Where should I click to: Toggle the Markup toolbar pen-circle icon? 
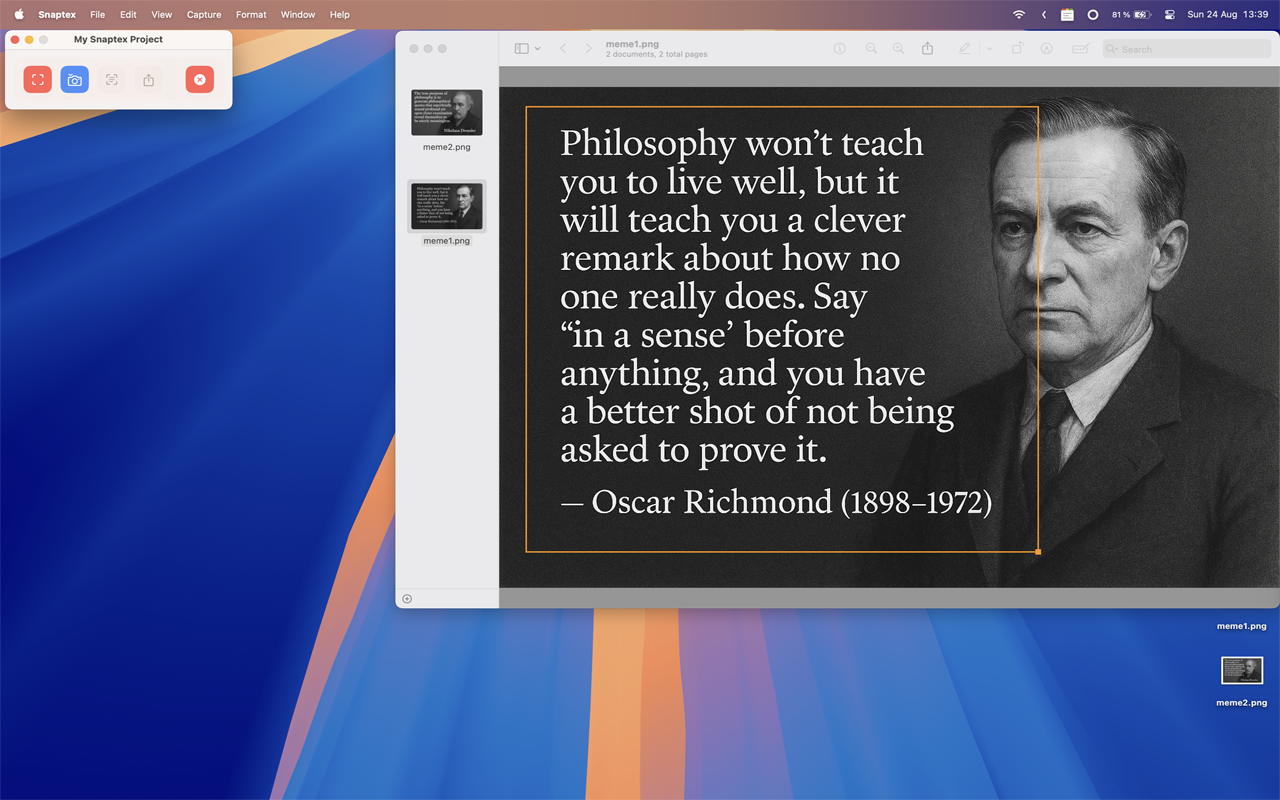pos(1046,49)
